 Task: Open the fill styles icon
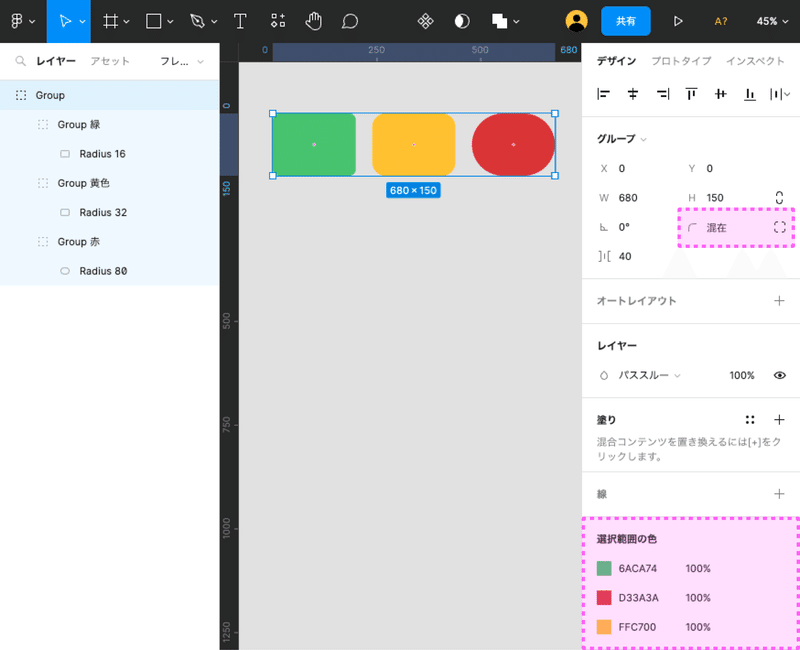click(x=749, y=419)
